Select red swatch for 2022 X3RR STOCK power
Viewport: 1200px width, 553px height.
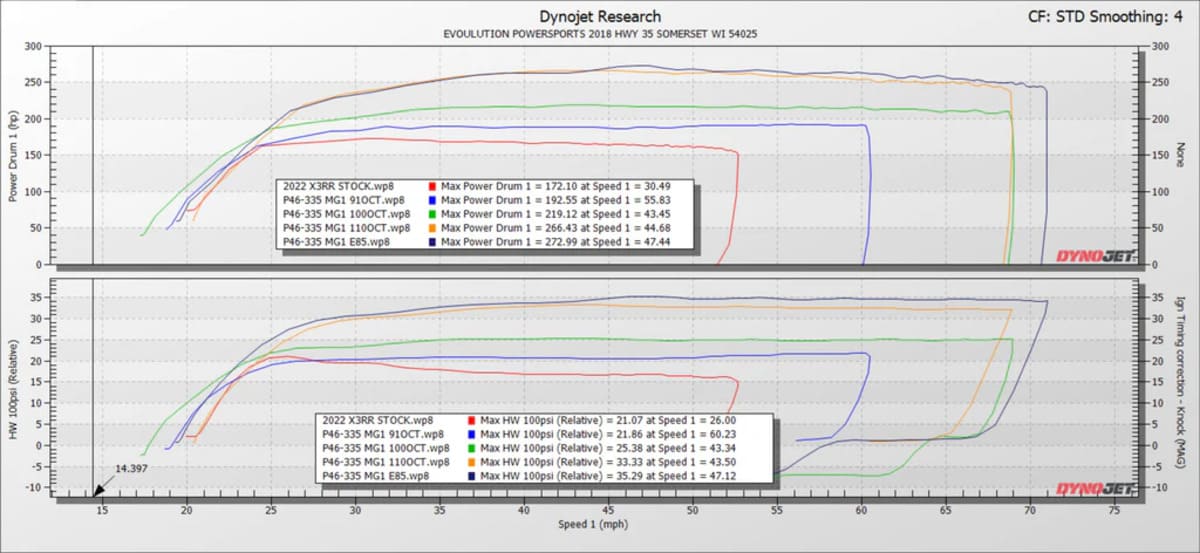[x=431, y=187]
